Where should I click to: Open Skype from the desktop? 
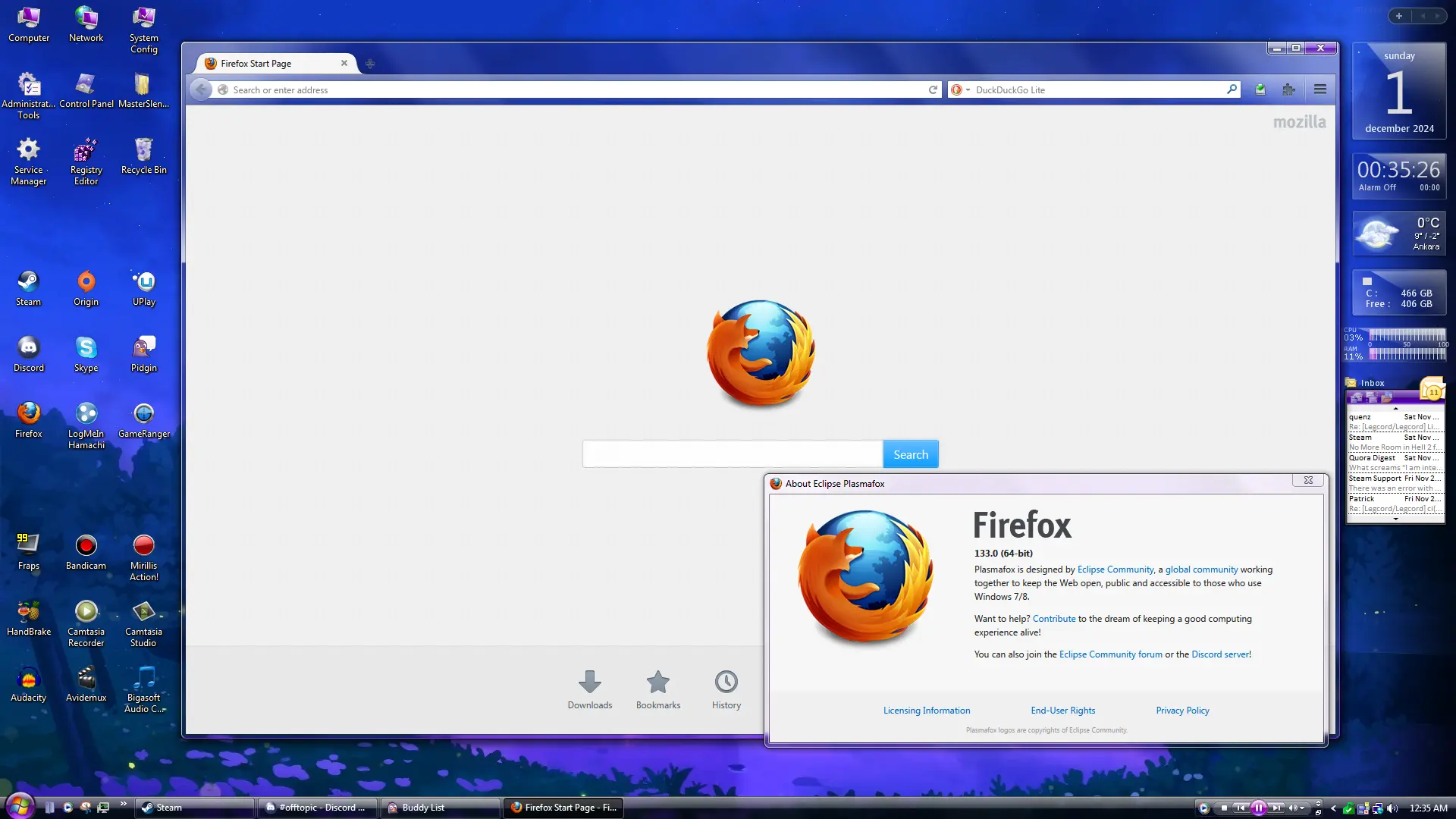click(86, 354)
